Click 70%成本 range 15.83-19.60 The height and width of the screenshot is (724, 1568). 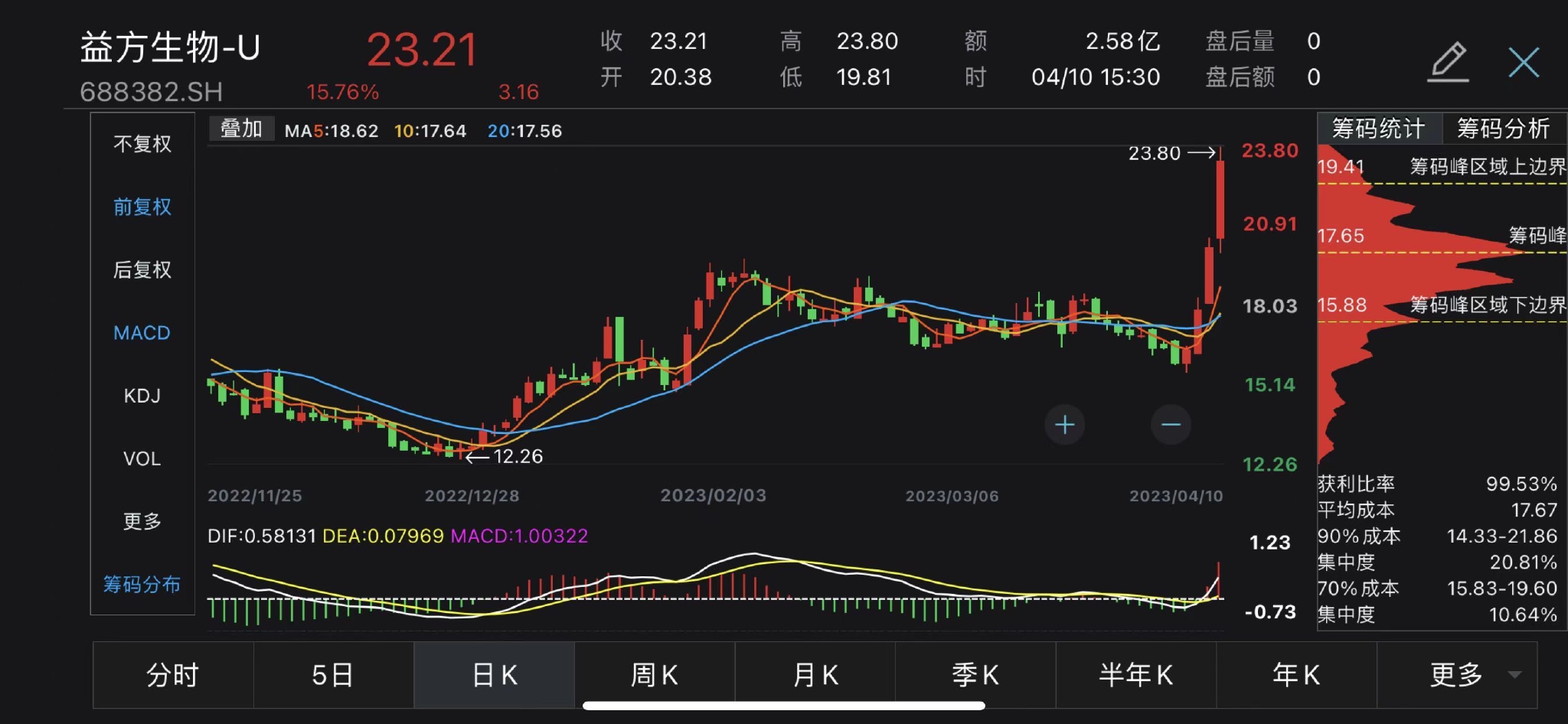1502,588
